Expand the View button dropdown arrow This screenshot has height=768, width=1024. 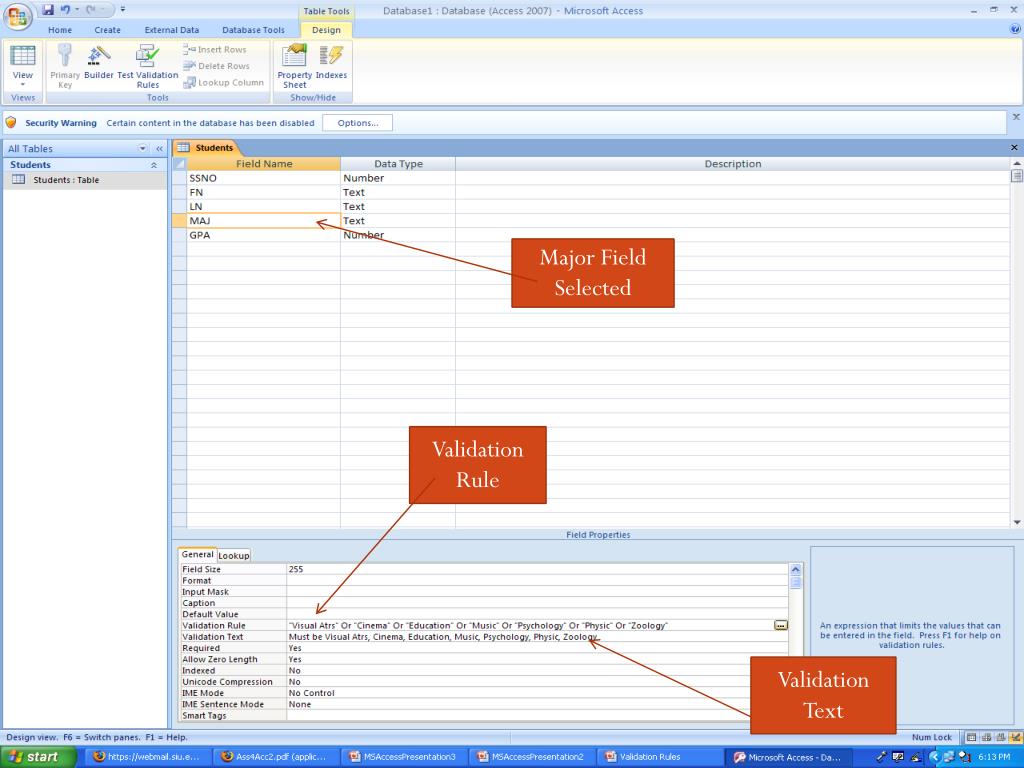pos(23,84)
